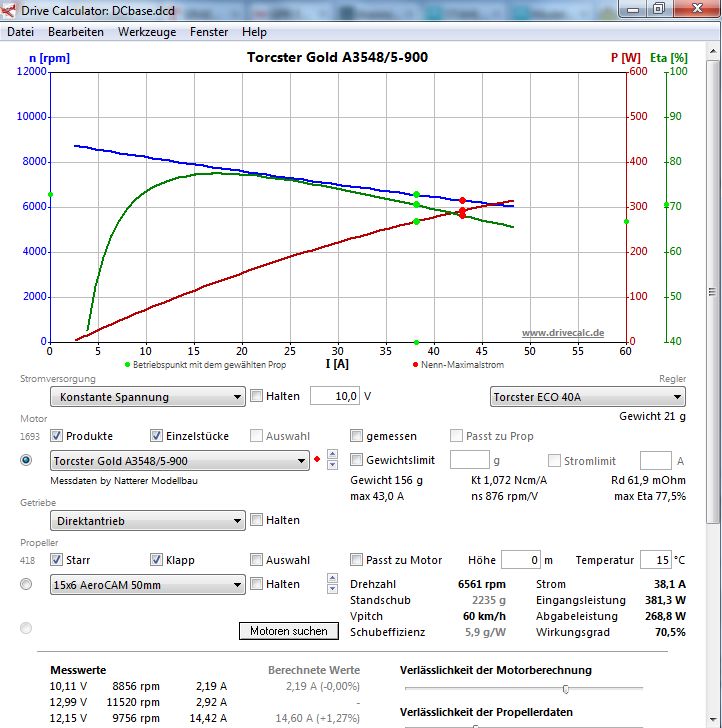Open the Werkzeuge menu
Screen dimensions: 722x728
click(147, 32)
